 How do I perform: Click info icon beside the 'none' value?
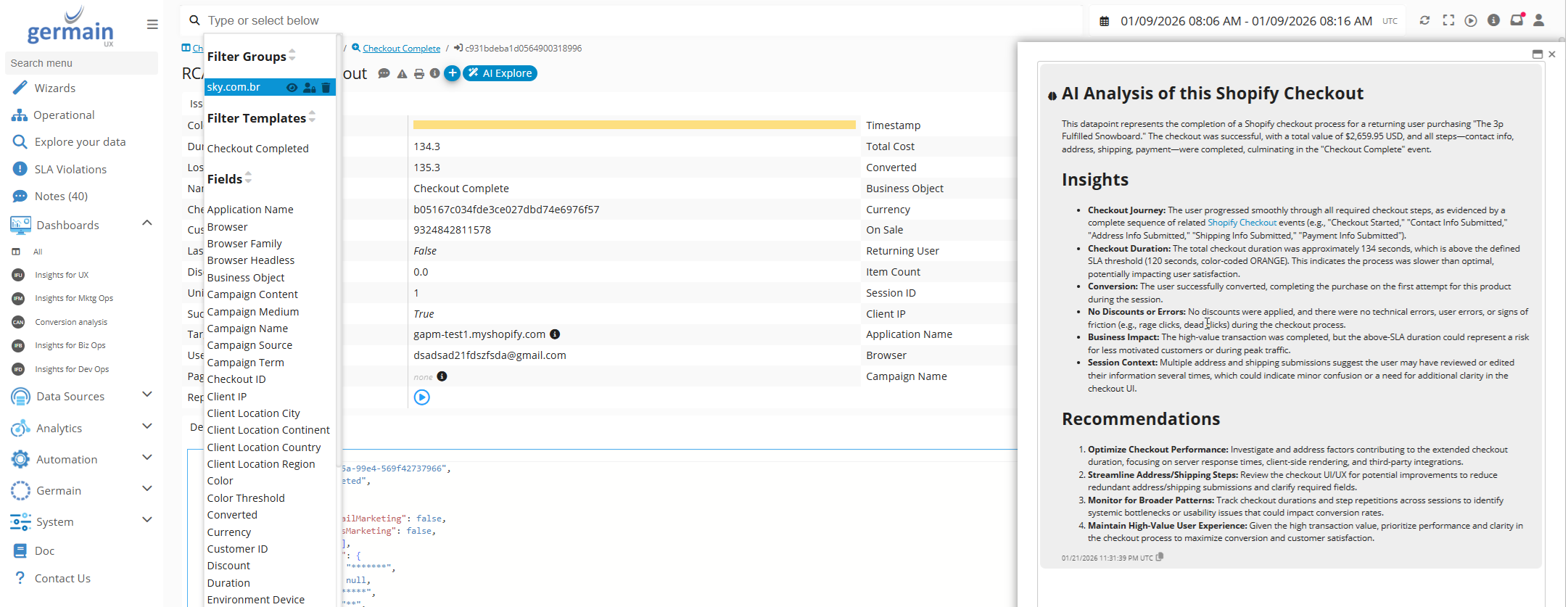tap(442, 376)
